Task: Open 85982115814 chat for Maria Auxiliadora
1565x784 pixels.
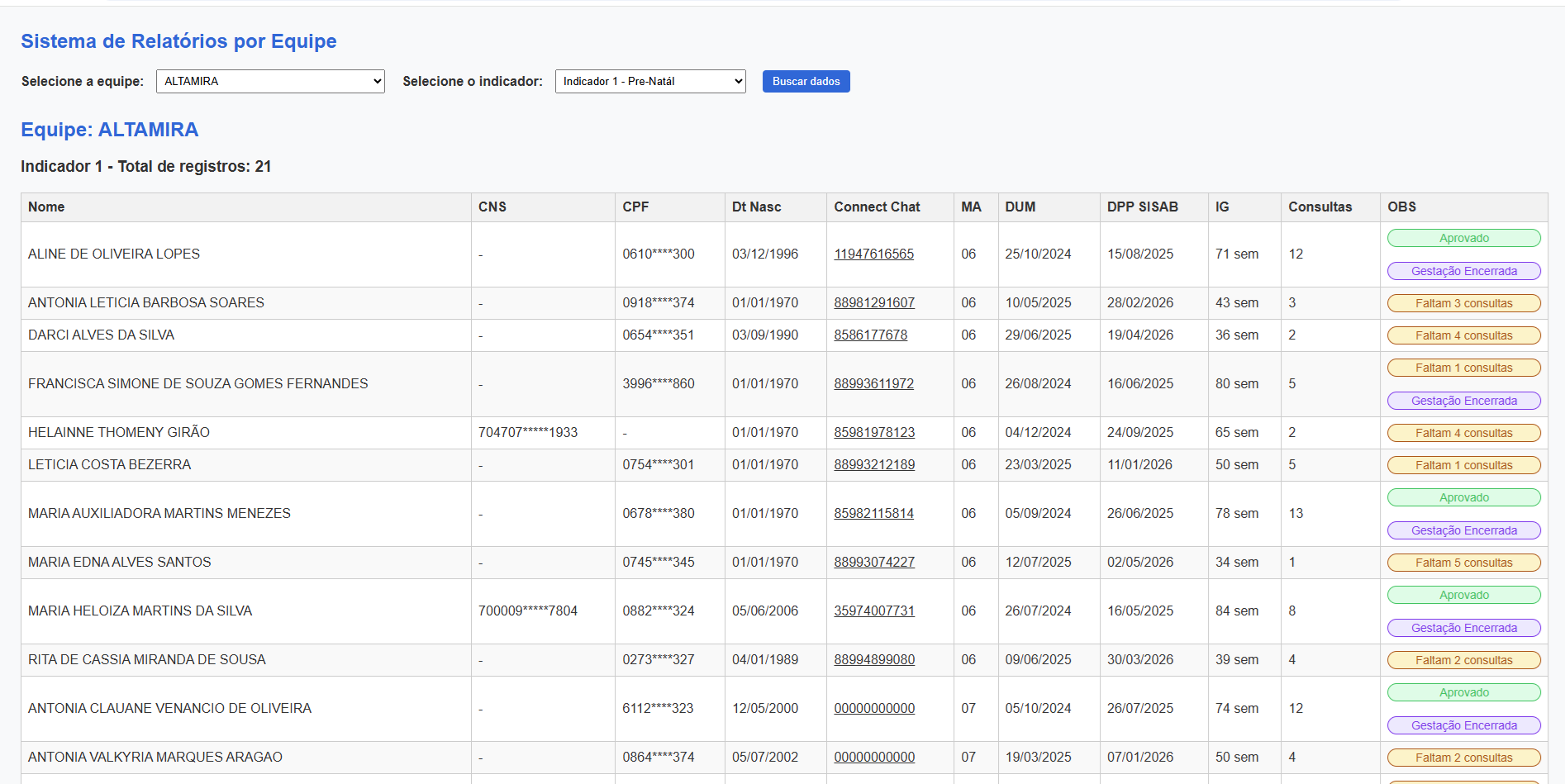Action: pos(873,513)
